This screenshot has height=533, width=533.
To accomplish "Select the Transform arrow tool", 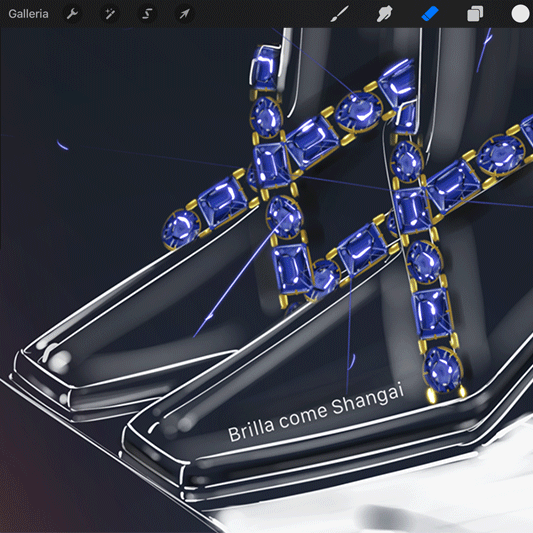I will 184,14.
